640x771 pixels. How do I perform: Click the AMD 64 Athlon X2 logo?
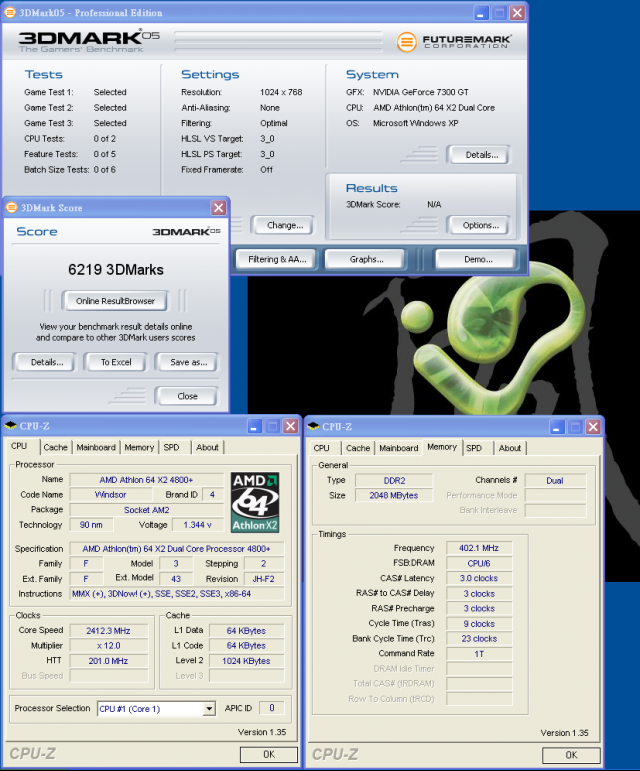[255, 502]
